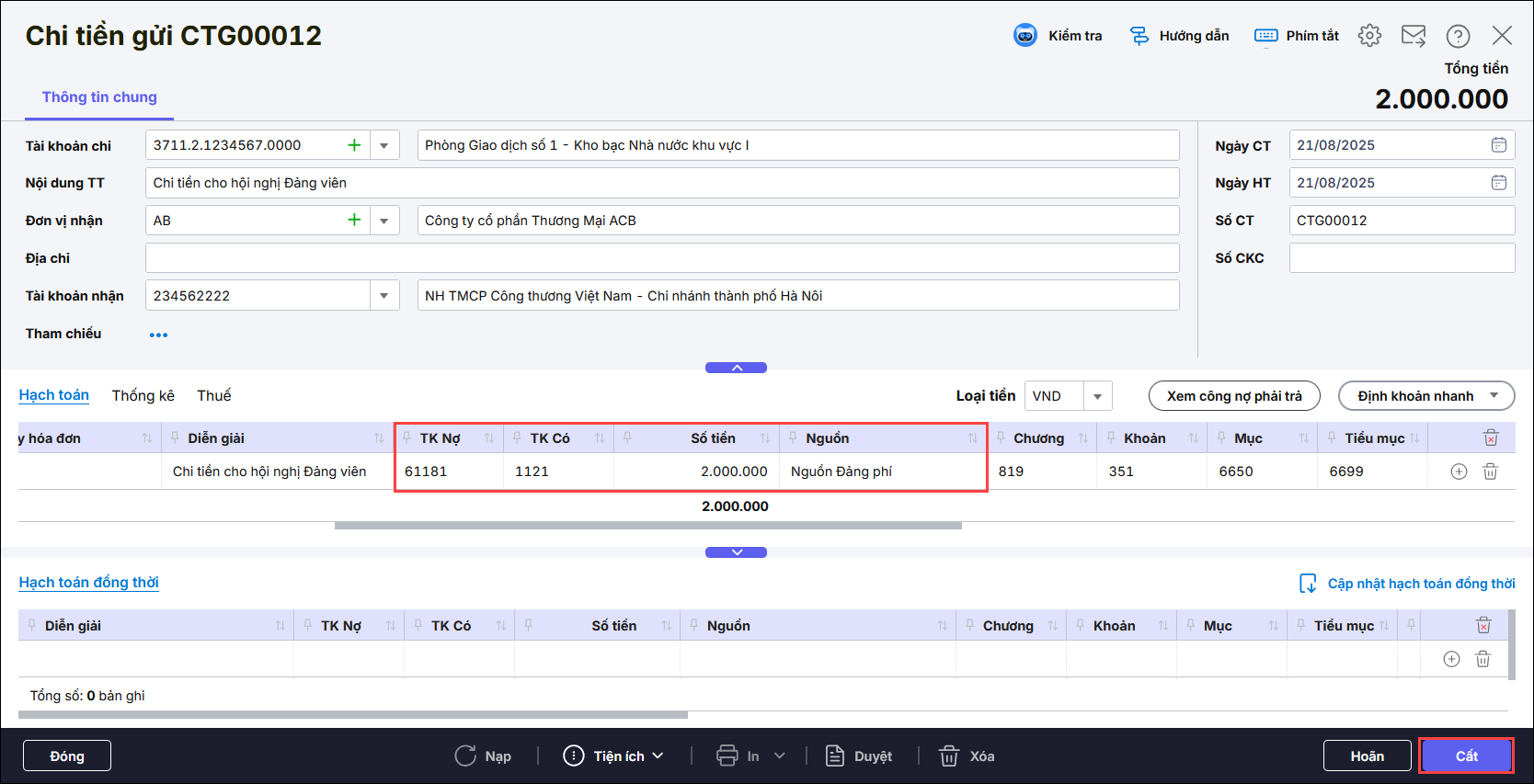The image size is (1534, 784).
Task: Click Xem công nợ phải trả button
Action: [x=1234, y=396]
